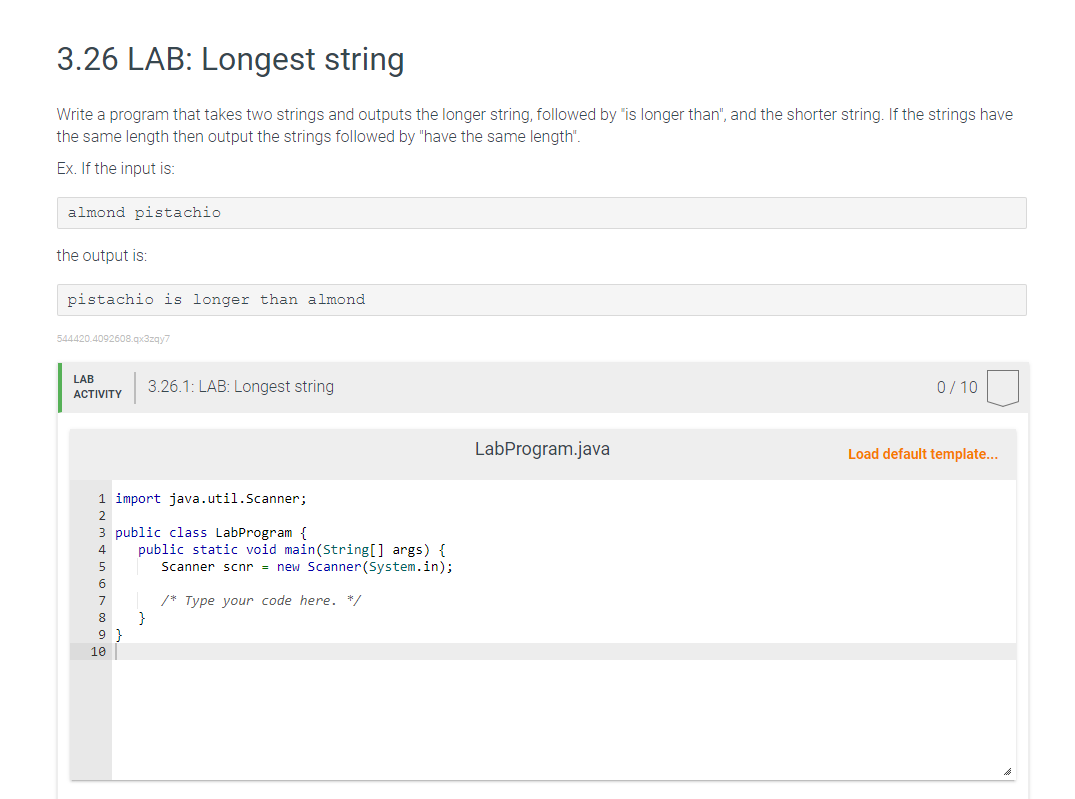
Task: Click the 'public class LabProgram {' line
Action: [x=210, y=533]
